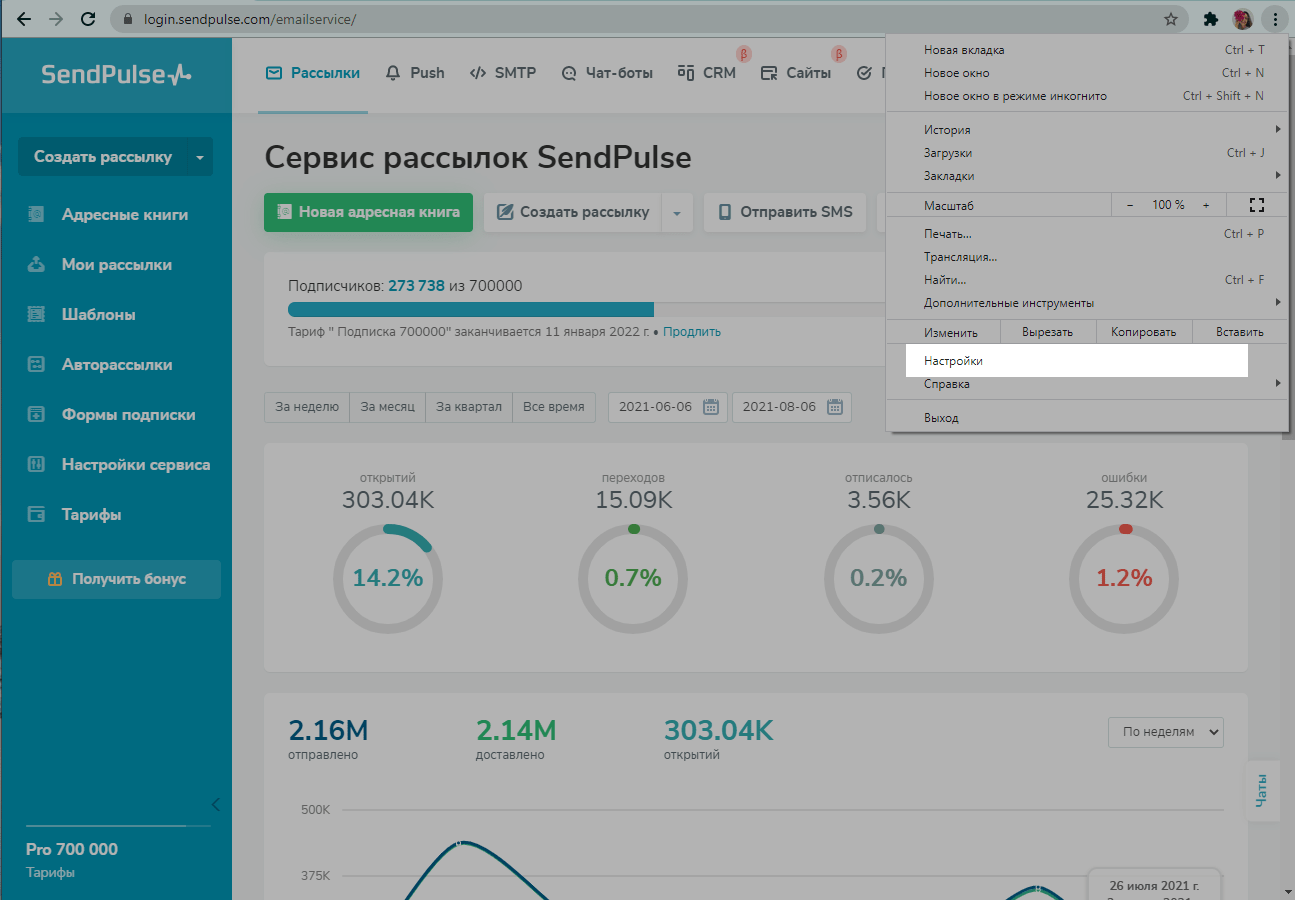Select the За месяц period
Viewport: 1295px width, 900px height.
387,407
